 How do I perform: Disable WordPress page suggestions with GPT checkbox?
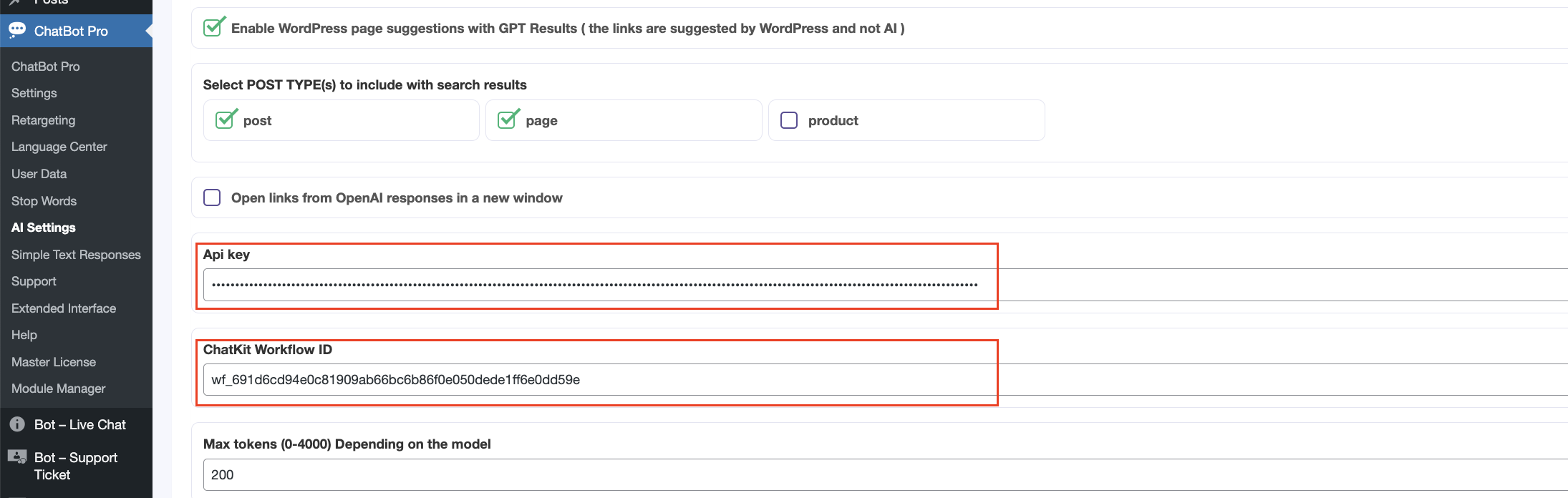coord(213,28)
